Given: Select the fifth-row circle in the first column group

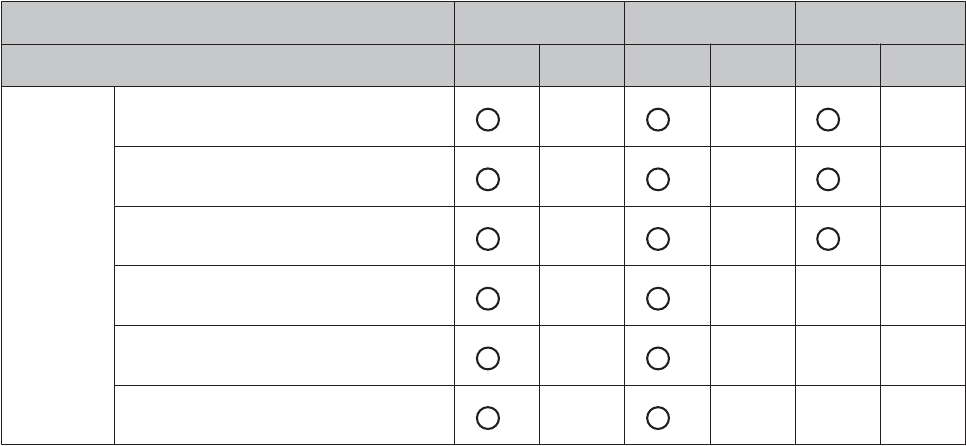Looking at the screenshot, I should click(x=487, y=356).
